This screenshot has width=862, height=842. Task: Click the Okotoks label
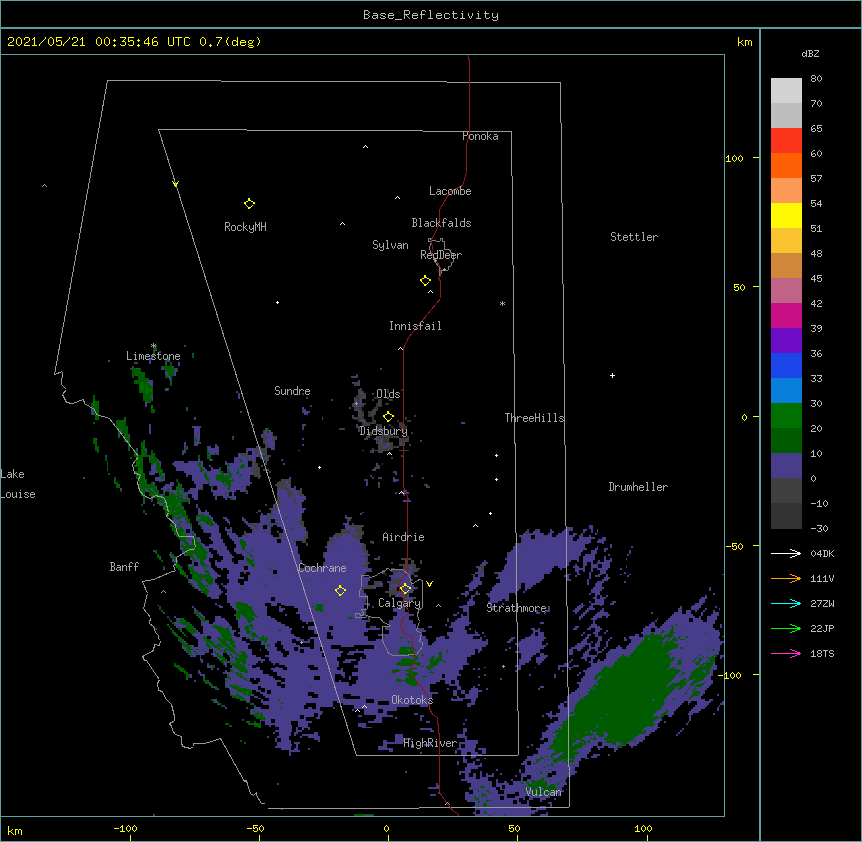pyautogui.click(x=412, y=700)
